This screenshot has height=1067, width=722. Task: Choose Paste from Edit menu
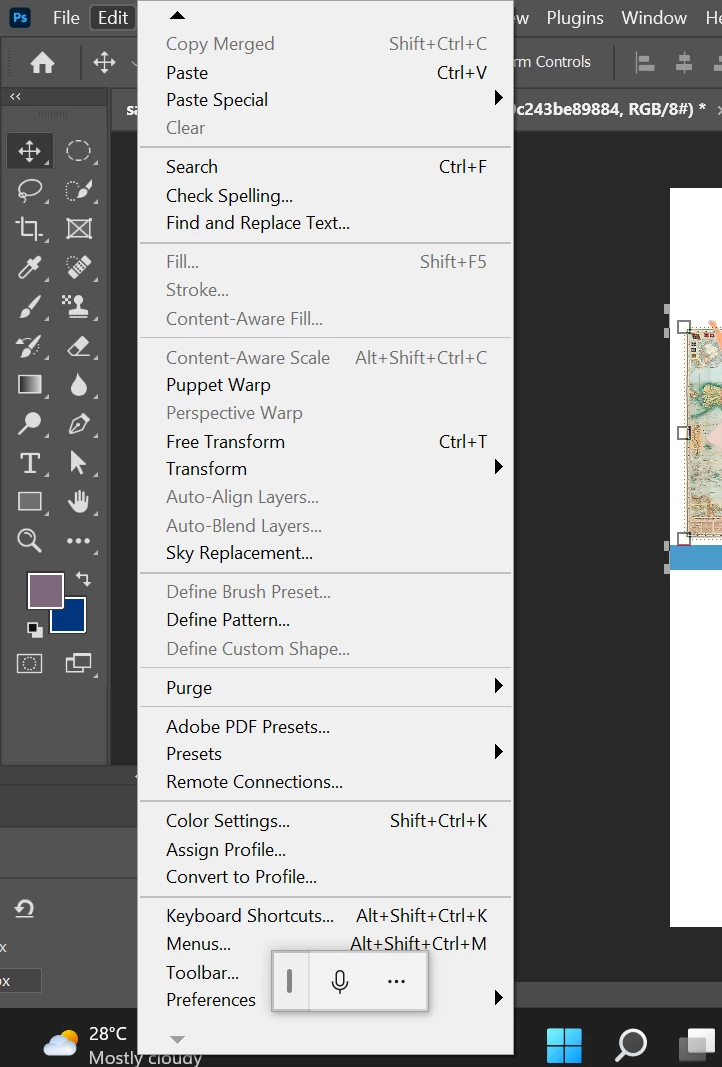tap(326, 73)
